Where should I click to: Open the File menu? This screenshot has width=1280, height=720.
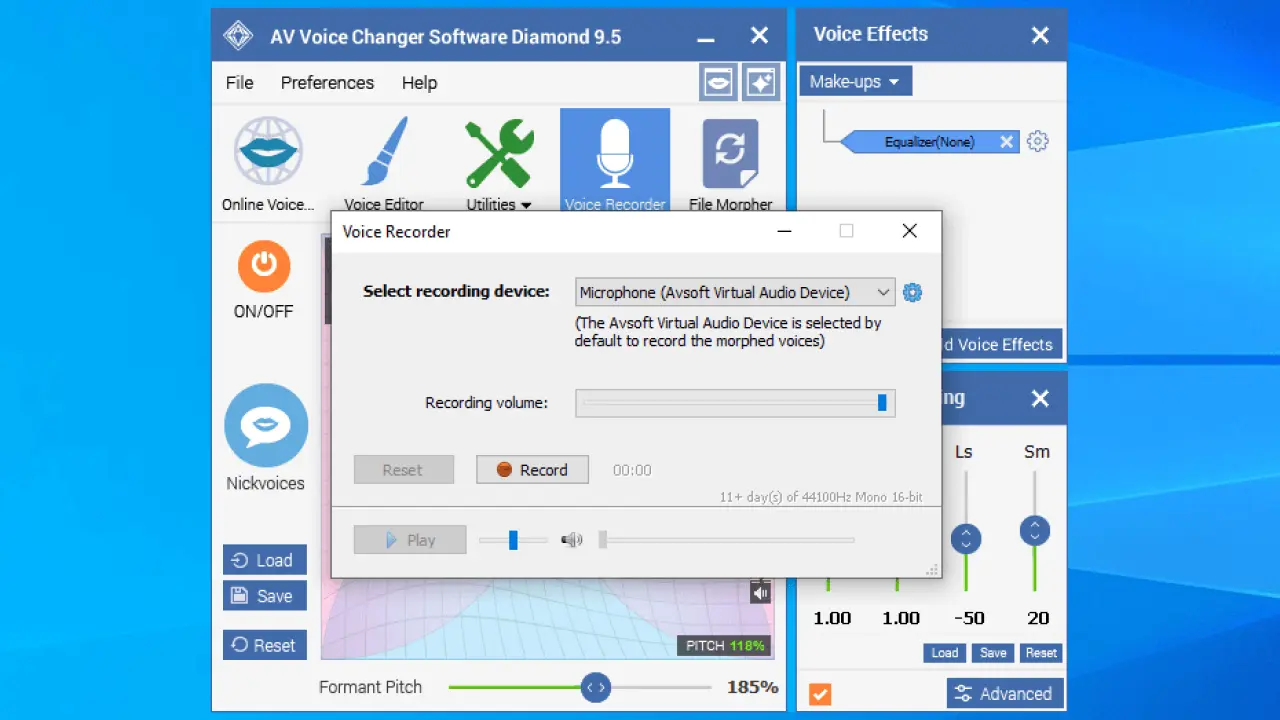click(x=239, y=83)
